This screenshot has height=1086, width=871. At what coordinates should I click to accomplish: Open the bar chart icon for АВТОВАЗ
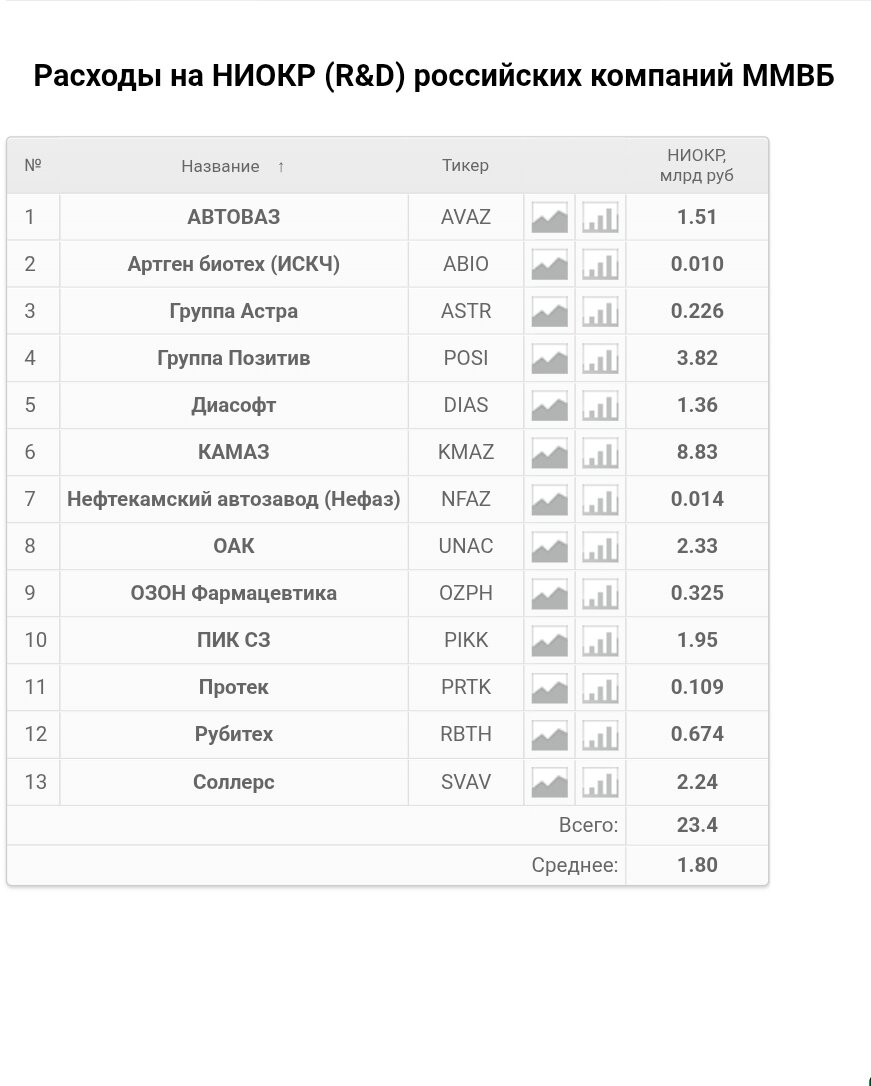pyautogui.click(x=600, y=217)
